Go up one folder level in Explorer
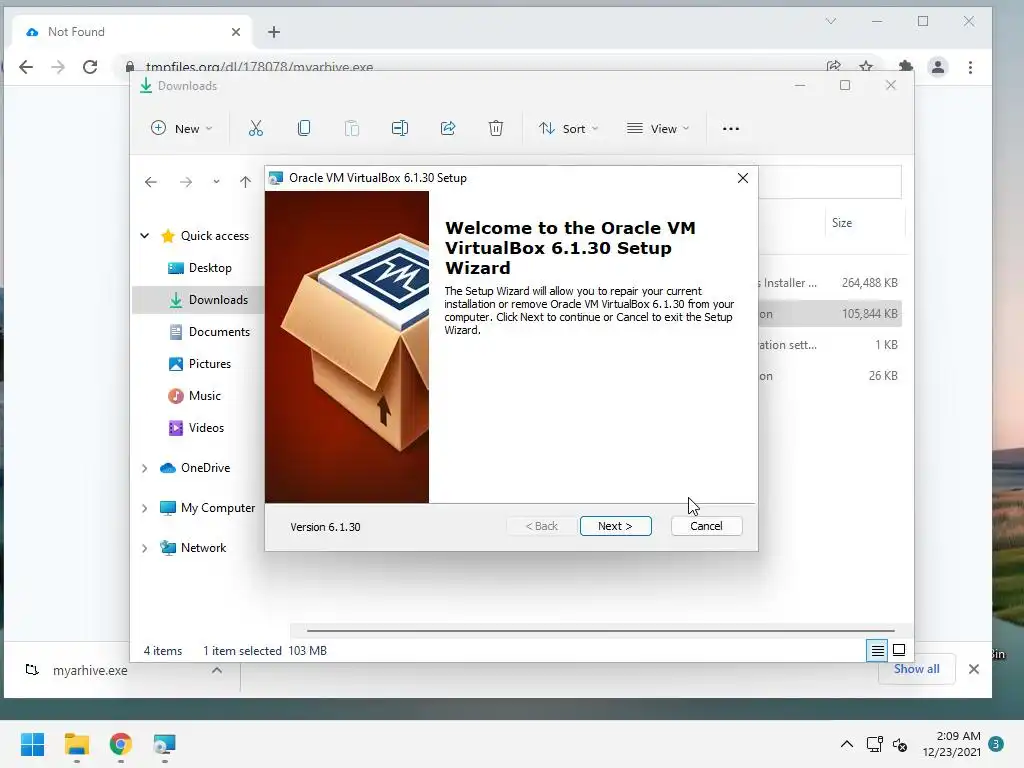Image resolution: width=1024 pixels, height=768 pixels. 245,182
